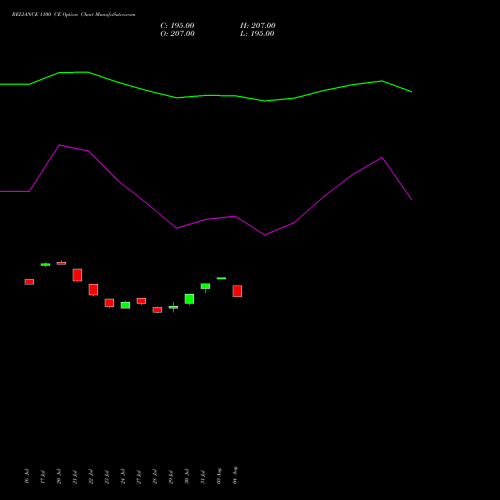The image size is (500, 500).
Task: Click the 21 Jul date label
Action: [x=75, y=477]
